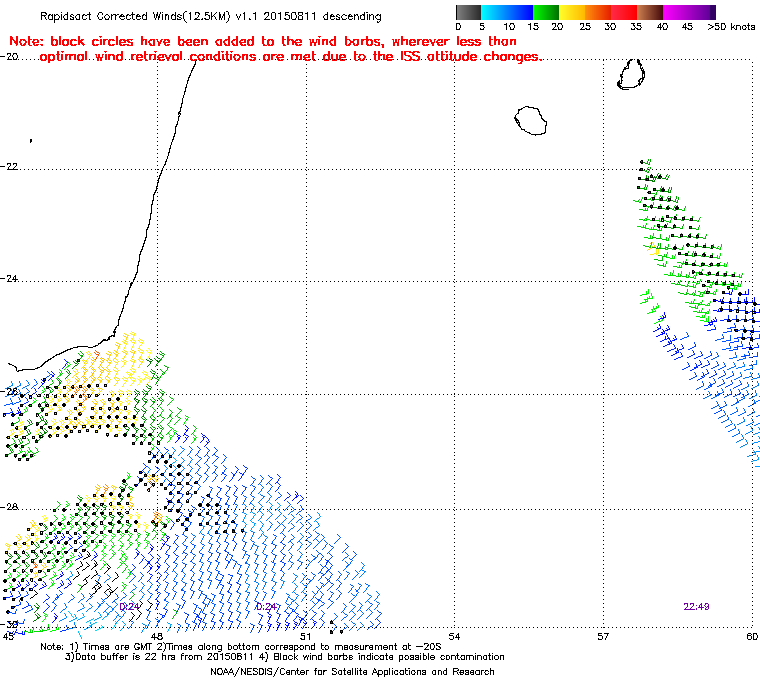Click the '60' longitude axis label

tap(752, 636)
